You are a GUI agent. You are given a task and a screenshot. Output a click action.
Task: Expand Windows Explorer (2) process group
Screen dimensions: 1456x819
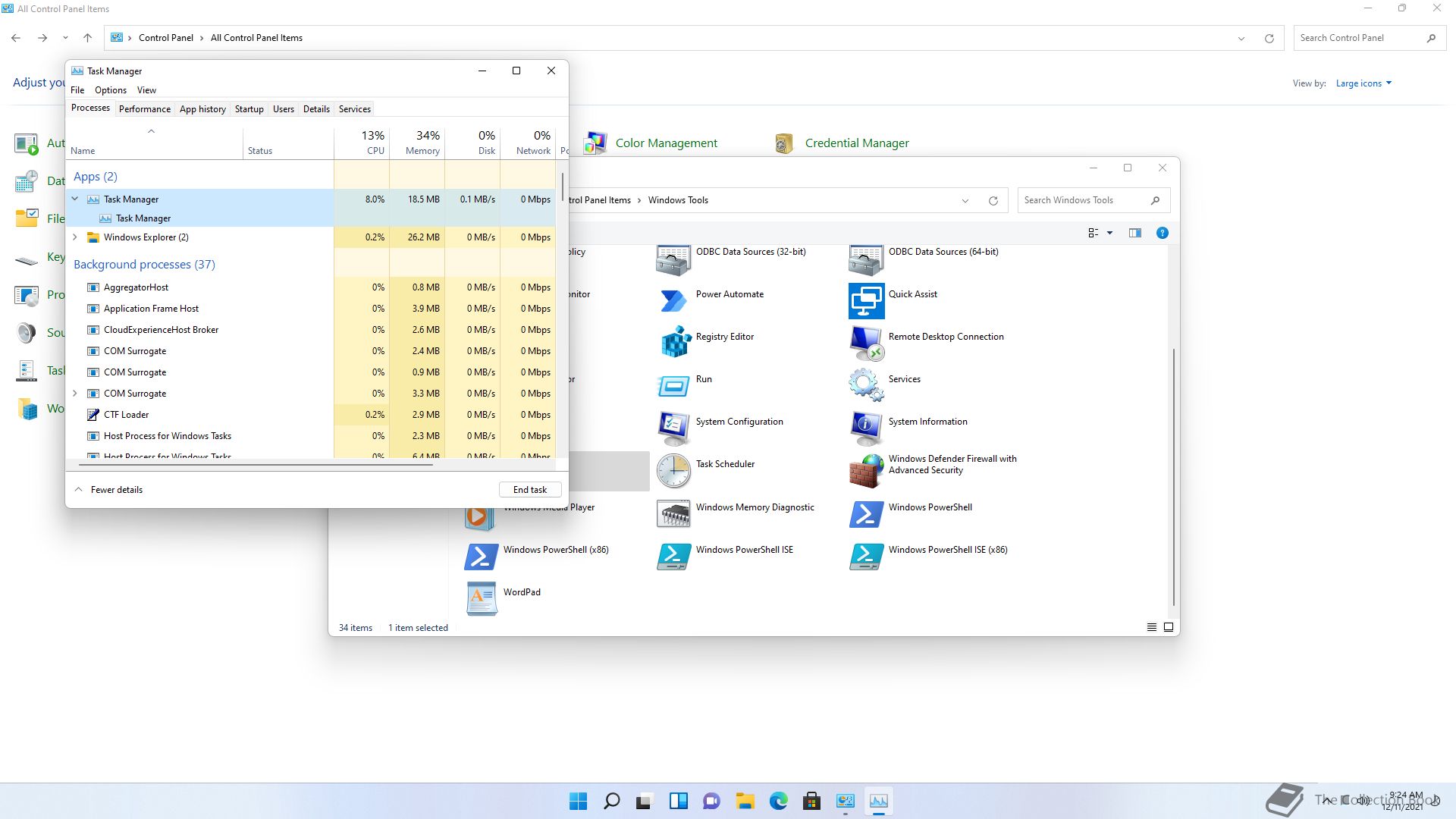[75, 237]
